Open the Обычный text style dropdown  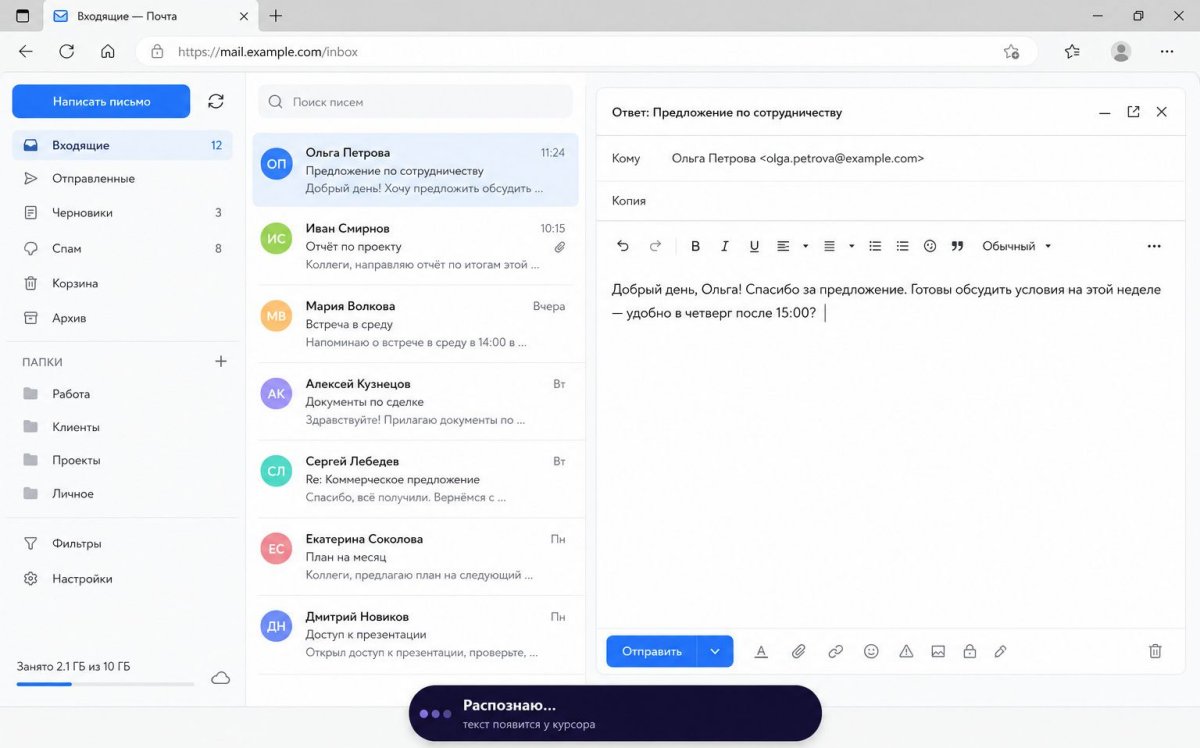click(x=1016, y=246)
